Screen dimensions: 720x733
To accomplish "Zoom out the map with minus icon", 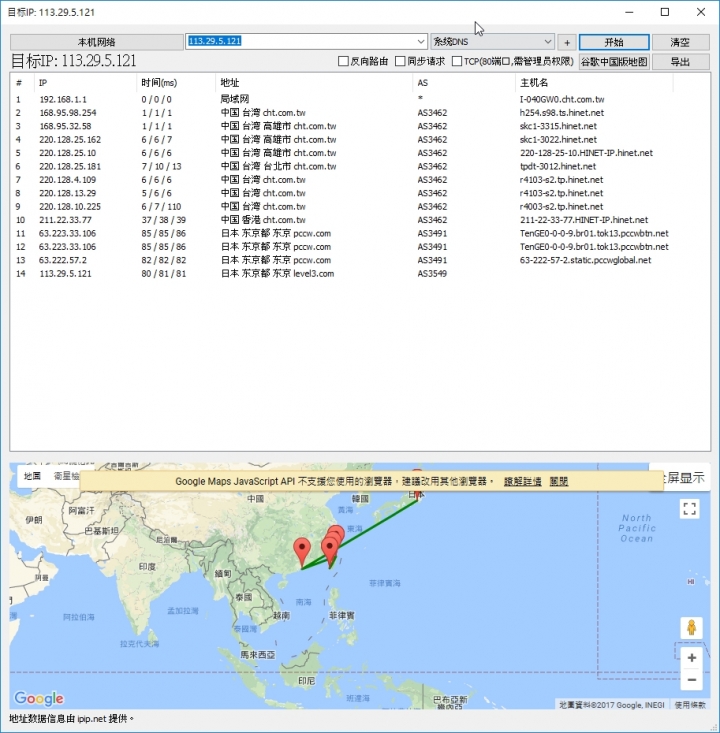I will (x=691, y=680).
